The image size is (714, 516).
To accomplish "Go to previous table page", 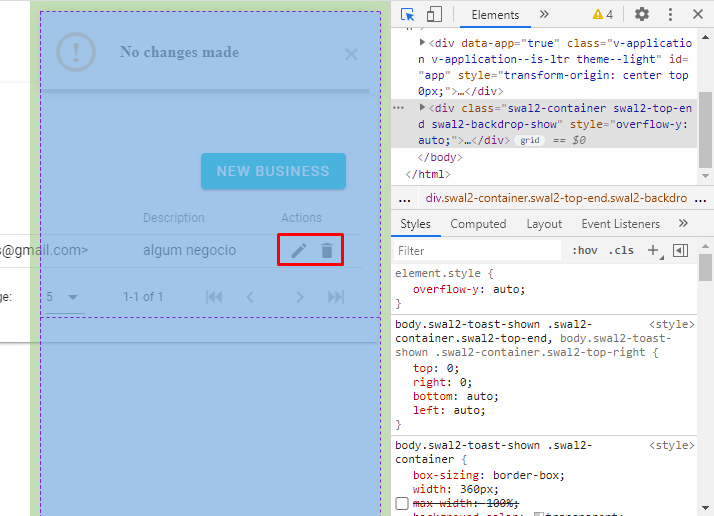I will click(x=250, y=297).
